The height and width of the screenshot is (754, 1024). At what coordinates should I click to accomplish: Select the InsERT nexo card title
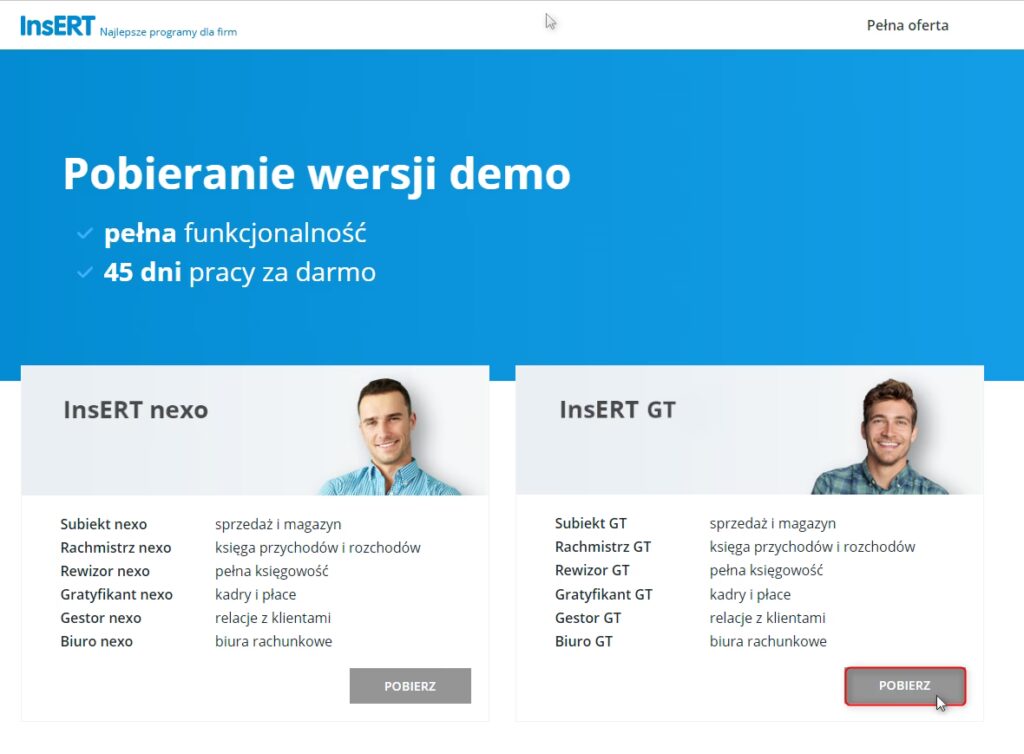(135, 410)
